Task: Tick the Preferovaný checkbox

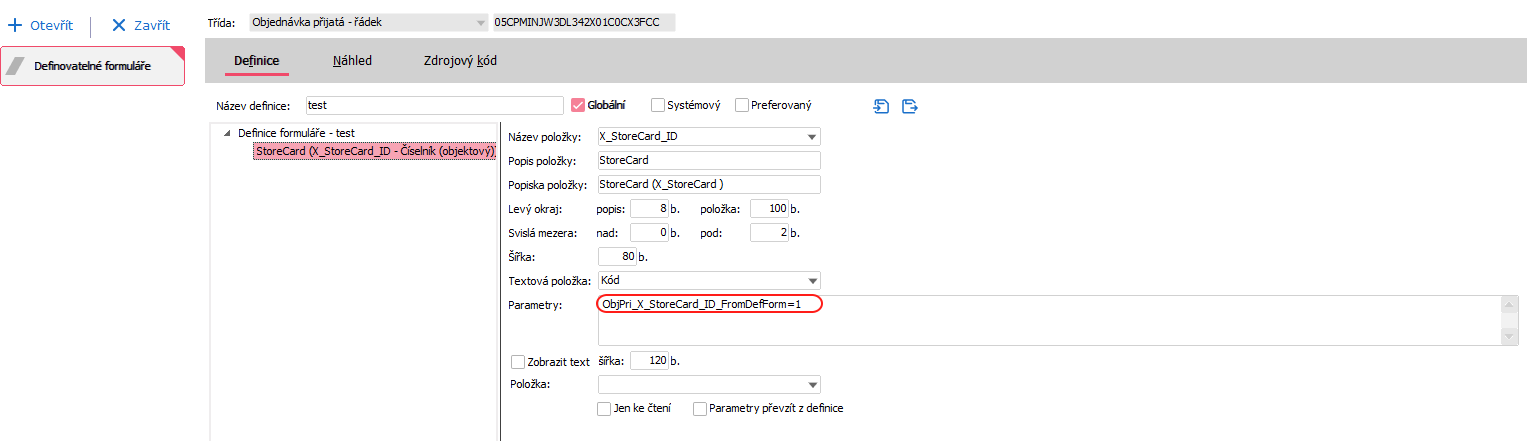Action: pos(742,105)
